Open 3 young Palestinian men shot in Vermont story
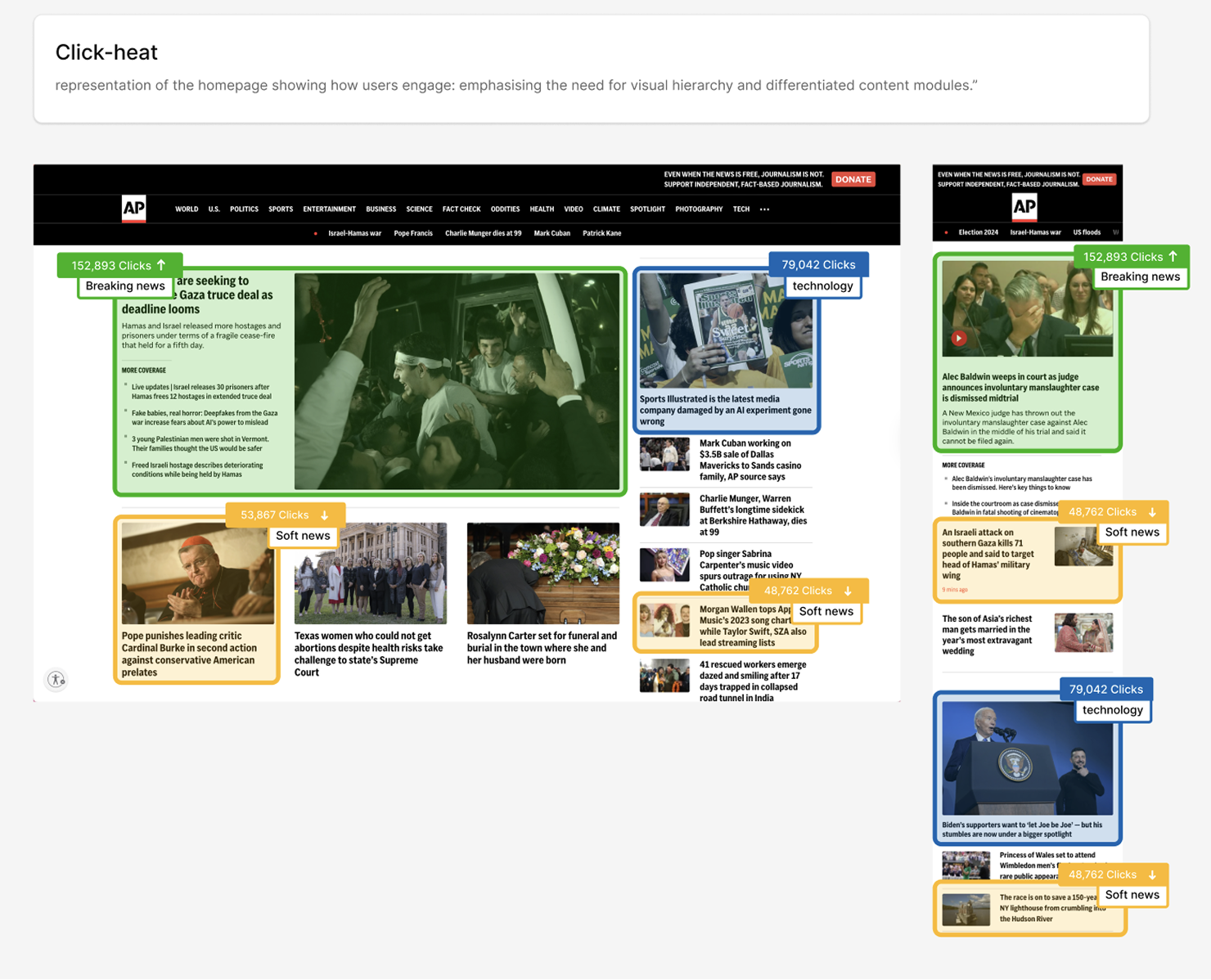Image resolution: width=1211 pixels, height=980 pixels. click(x=200, y=443)
